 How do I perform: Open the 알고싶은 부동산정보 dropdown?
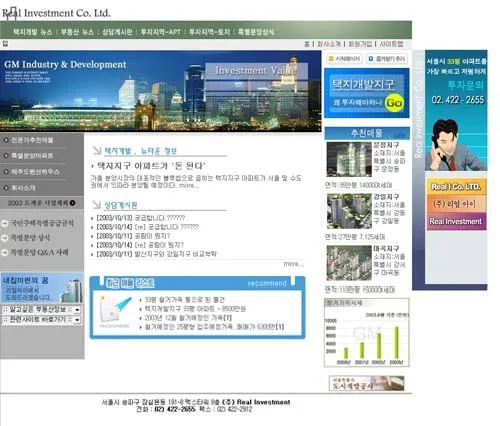point(41,310)
